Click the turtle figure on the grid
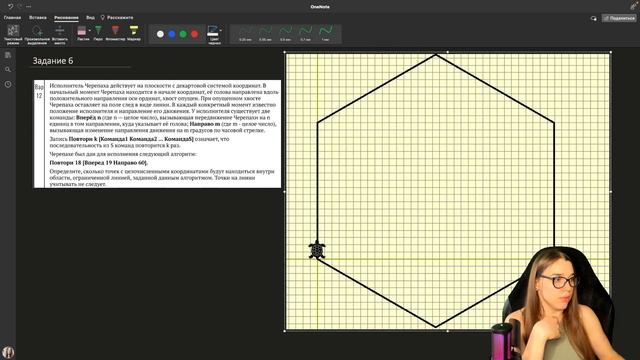This screenshot has height=360, width=640. click(x=317, y=249)
